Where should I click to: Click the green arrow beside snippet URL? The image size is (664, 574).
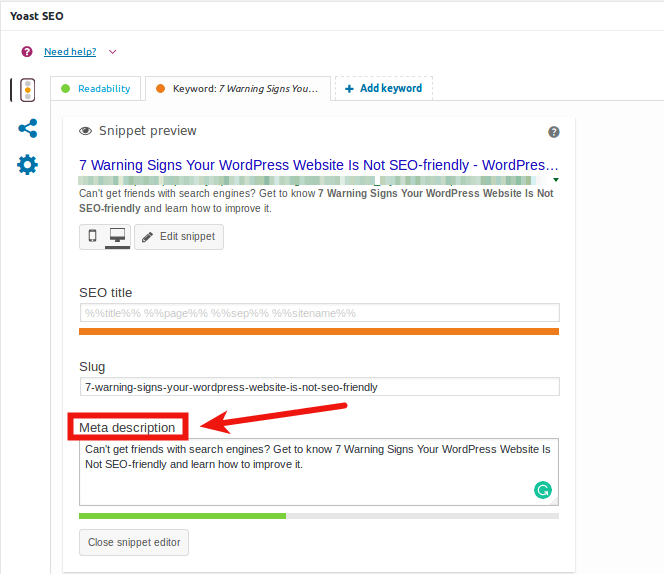tap(556, 180)
